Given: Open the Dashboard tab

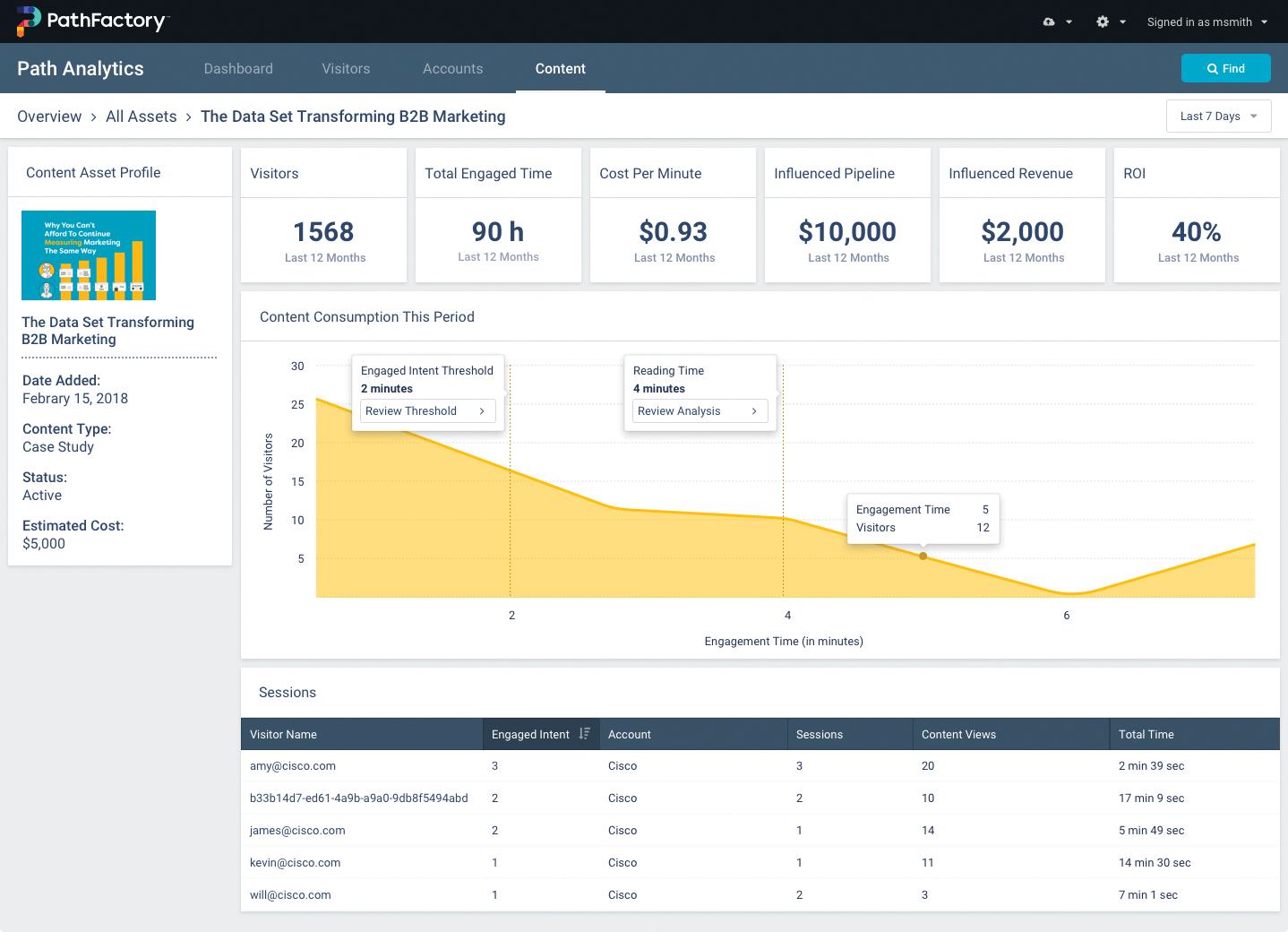Looking at the screenshot, I should (x=238, y=68).
